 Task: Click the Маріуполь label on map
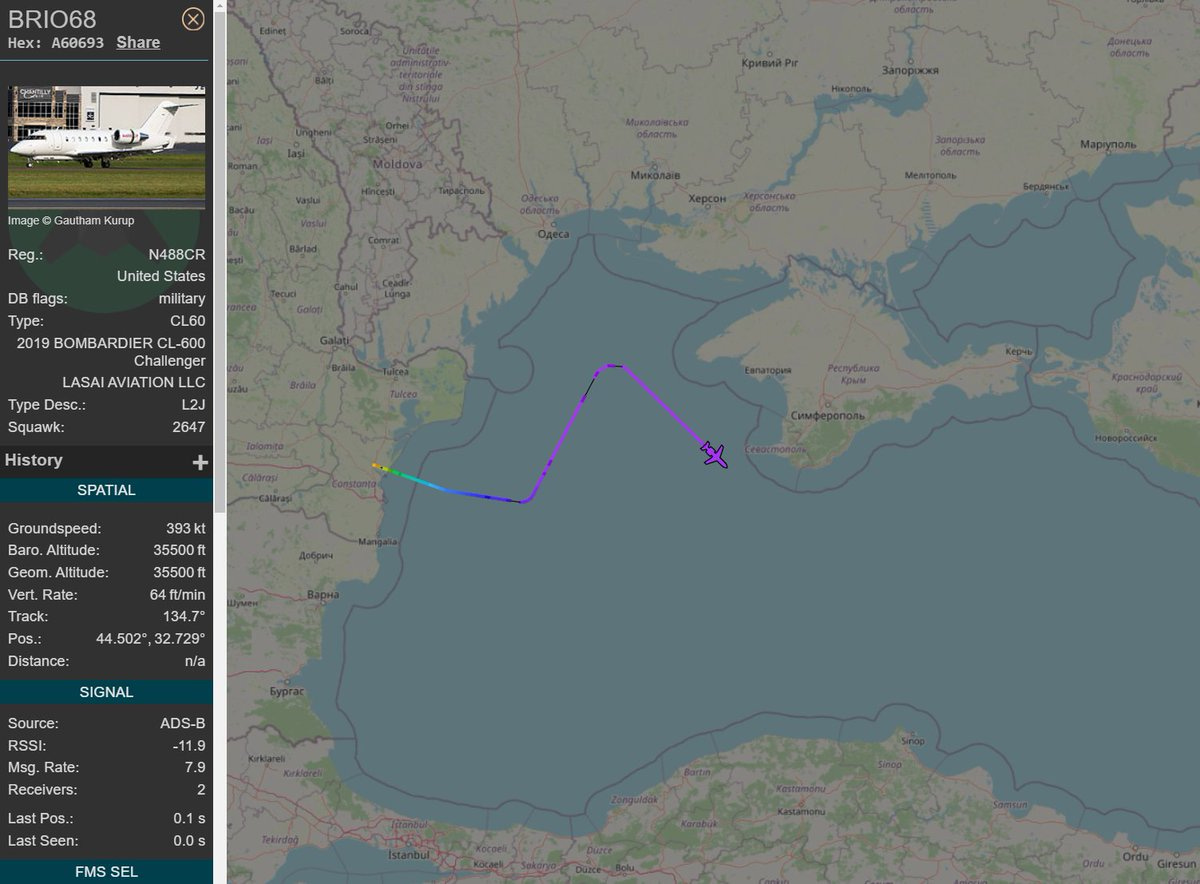[x=1108, y=144]
